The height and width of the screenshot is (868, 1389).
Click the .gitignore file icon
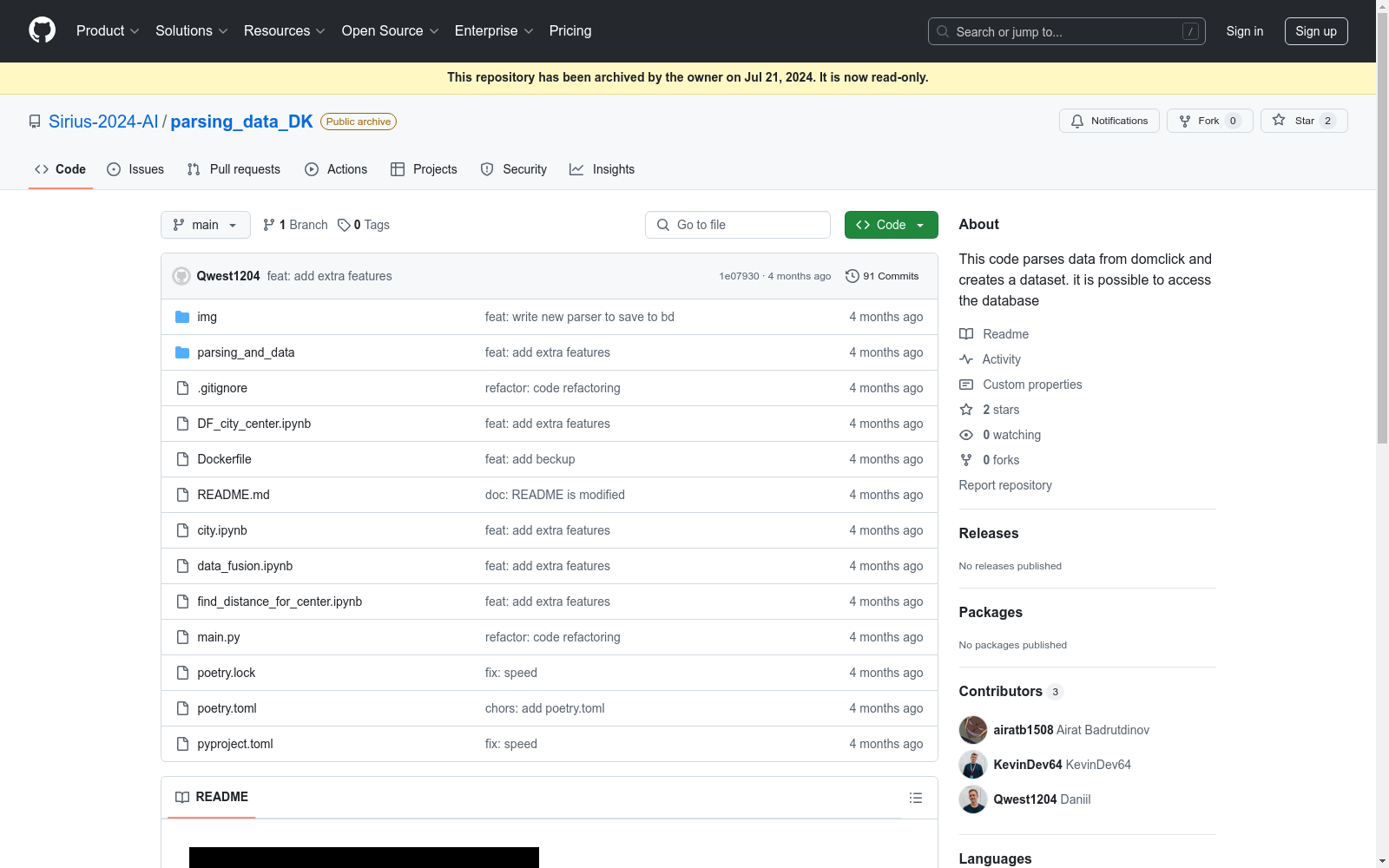(182, 388)
